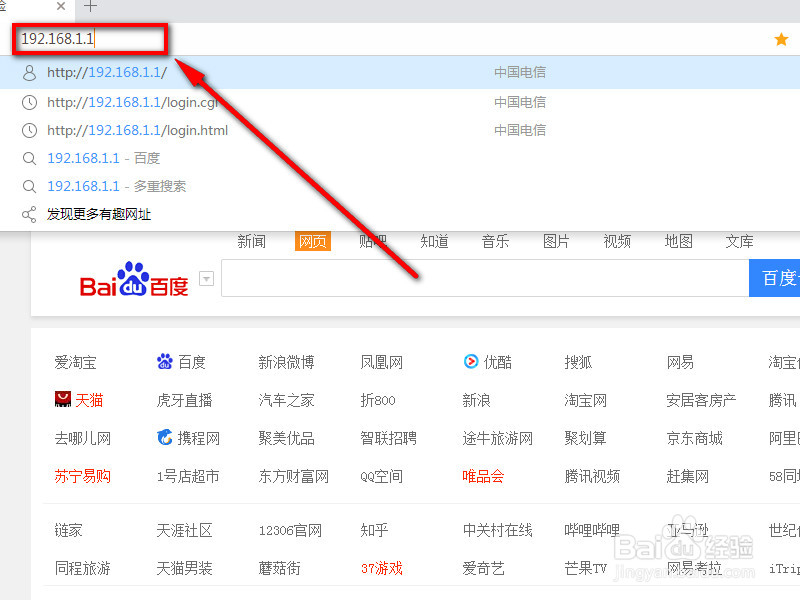The image size is (800, 600).
Task: Click the paw icon beside 百度 site link
Action: 165,361
